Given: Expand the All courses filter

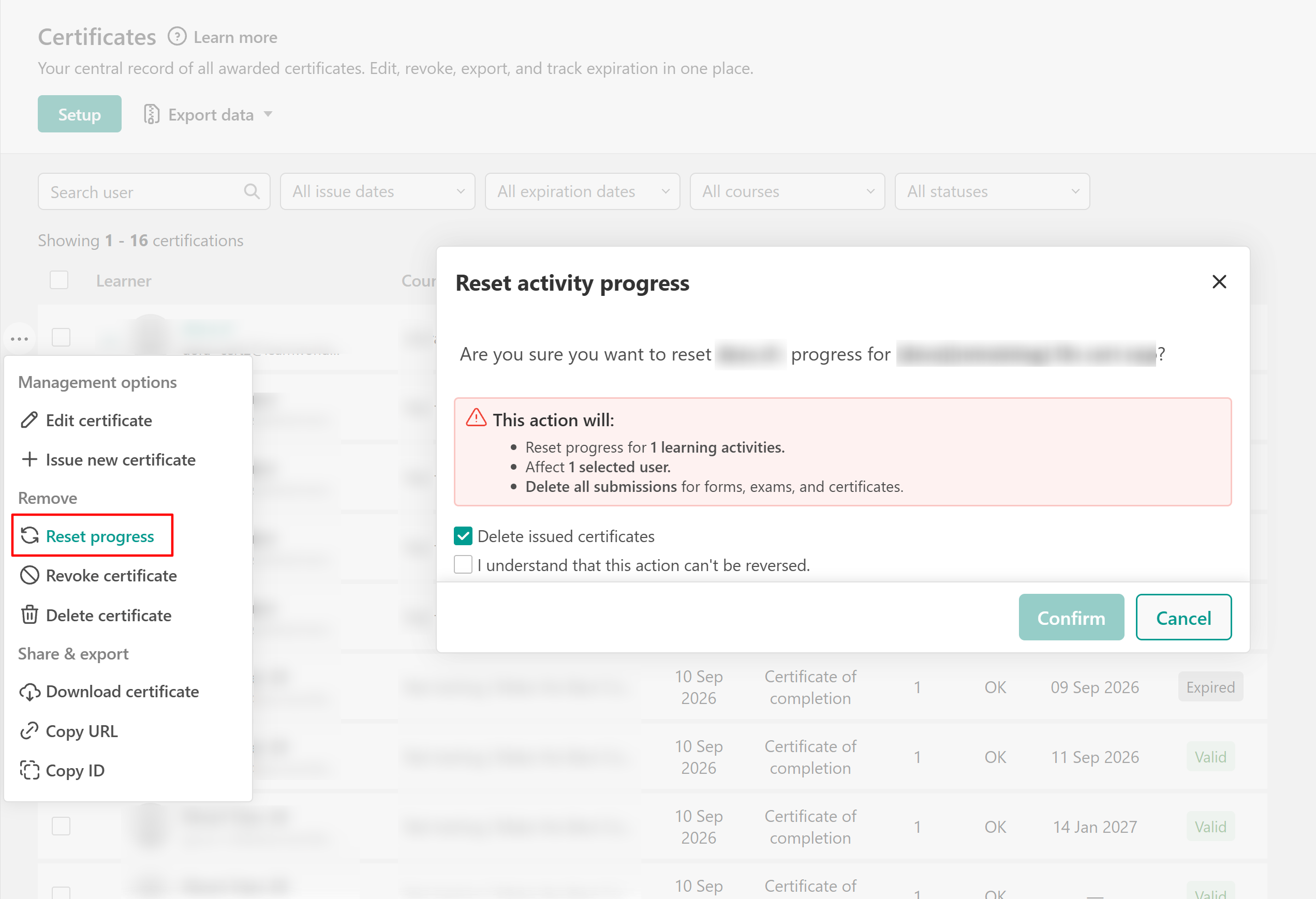Looking at the screenshot, I should click(x=787, y=191).
